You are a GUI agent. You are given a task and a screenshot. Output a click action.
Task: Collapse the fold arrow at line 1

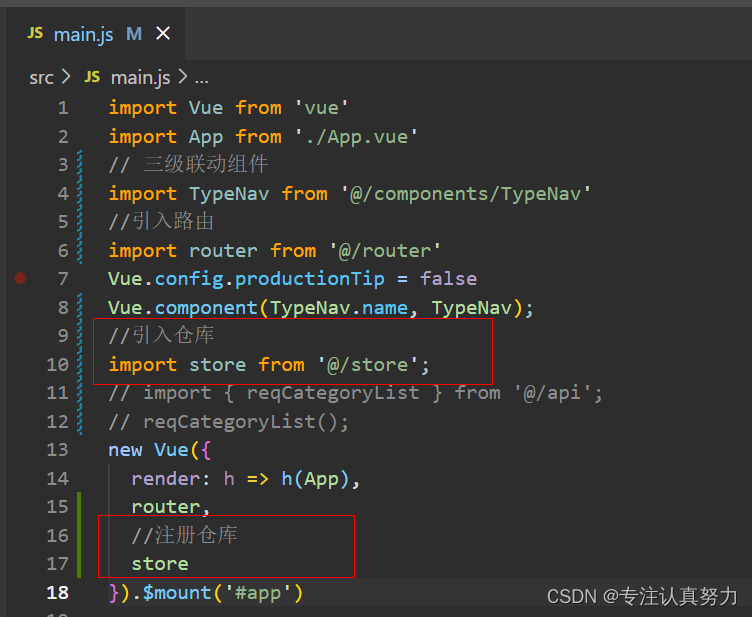click(91, 108)
